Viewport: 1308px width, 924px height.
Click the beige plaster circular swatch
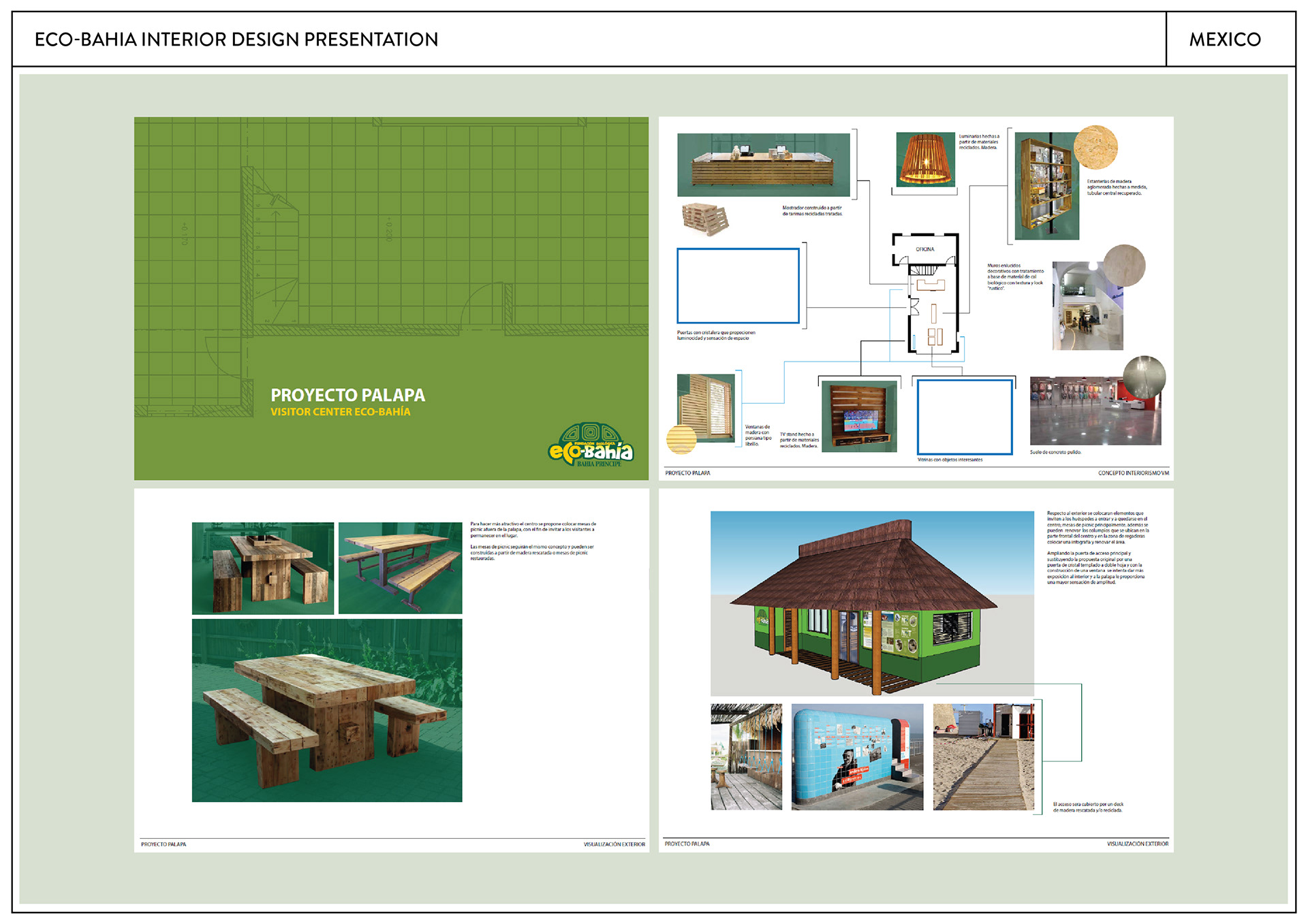(x=1124, y=266)
